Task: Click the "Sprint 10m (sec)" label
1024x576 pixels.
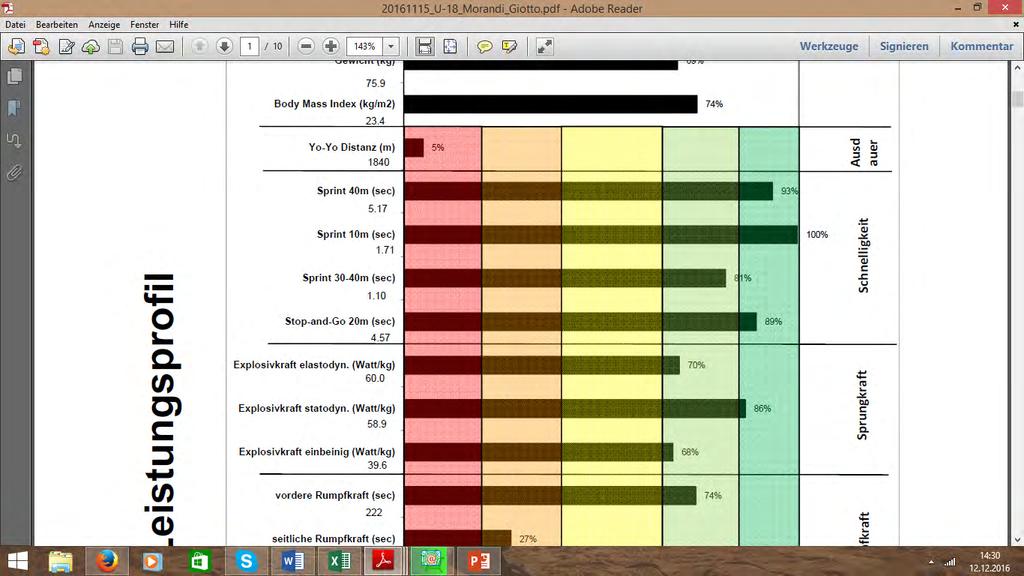Action: (x=356, y=234)
